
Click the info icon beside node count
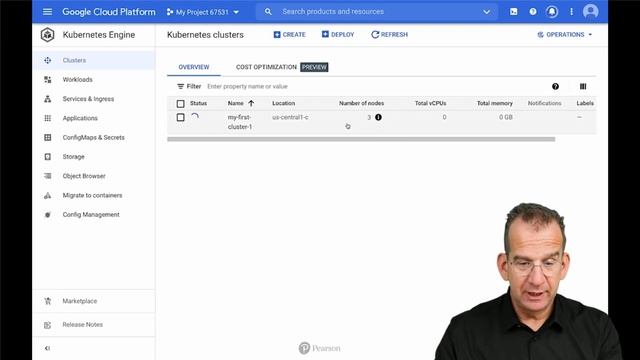point(378,117)
